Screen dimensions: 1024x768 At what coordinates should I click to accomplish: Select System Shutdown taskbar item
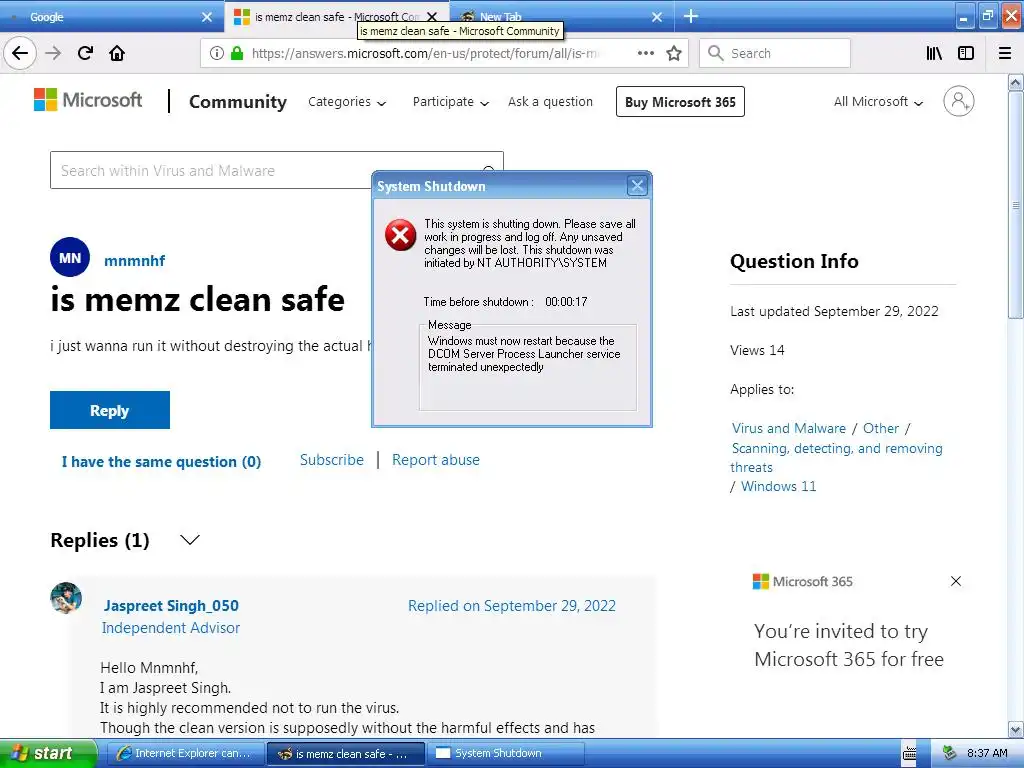(505, 753)
